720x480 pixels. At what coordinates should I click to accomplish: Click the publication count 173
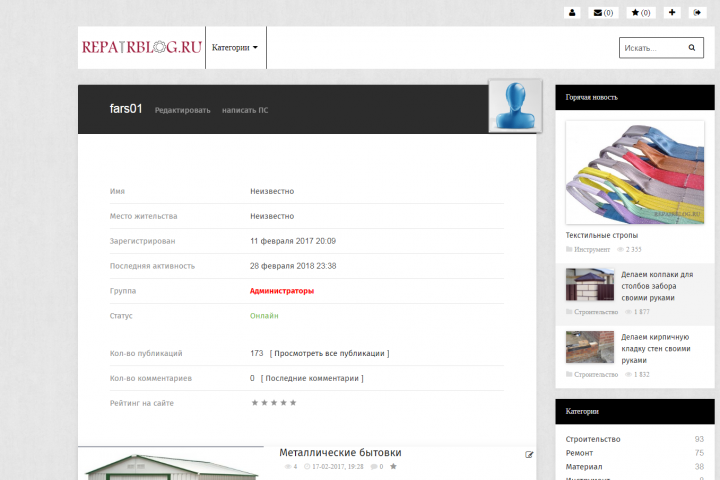[257, 353]
